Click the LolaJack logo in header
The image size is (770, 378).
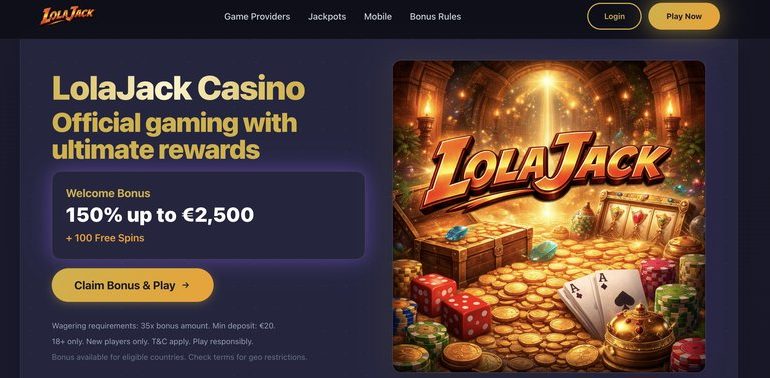(67, 15)
